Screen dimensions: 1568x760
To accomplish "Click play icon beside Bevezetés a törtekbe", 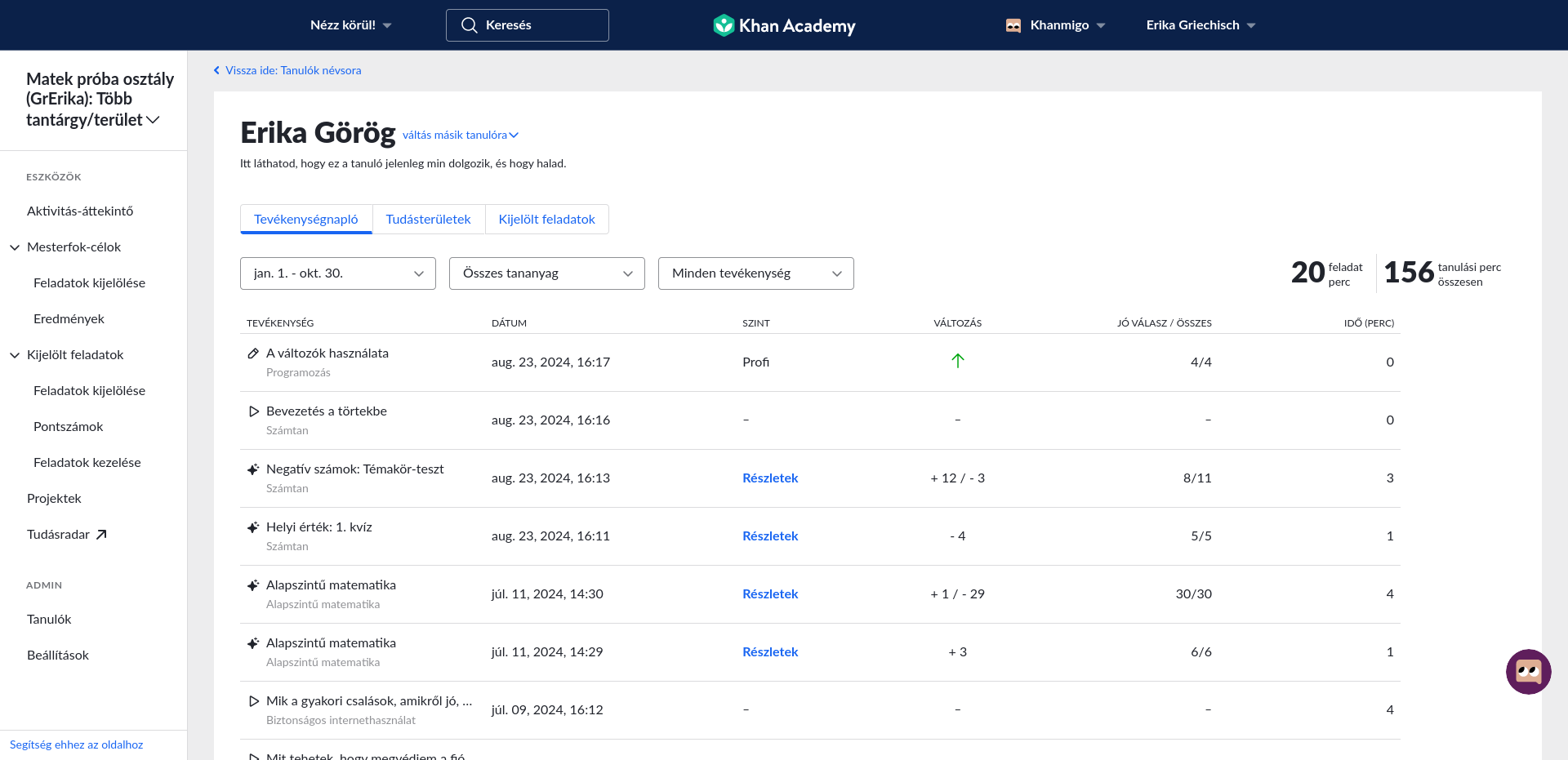I will click(253, 411).
